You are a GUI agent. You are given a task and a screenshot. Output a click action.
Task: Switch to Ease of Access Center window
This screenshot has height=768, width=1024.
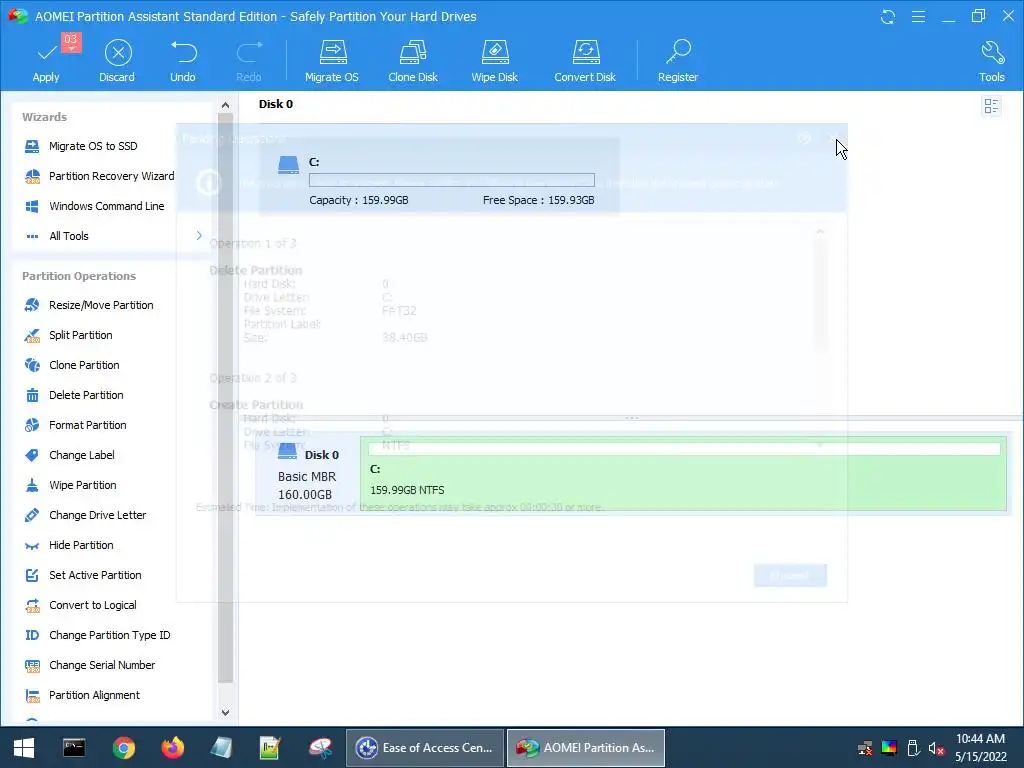pyautogui.click(x=425, y=748)
